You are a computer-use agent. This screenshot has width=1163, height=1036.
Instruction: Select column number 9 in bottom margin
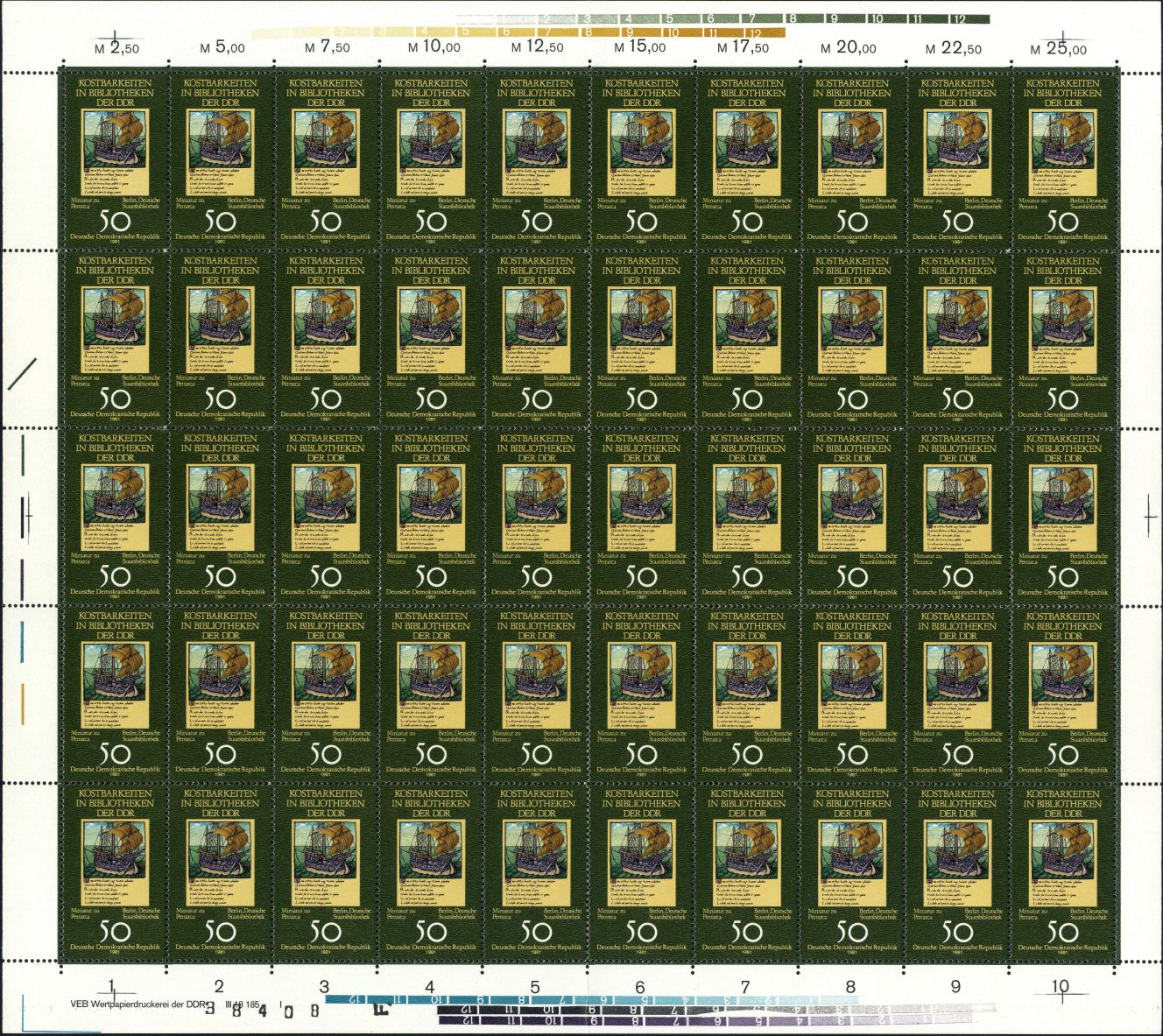pyautogui.click(x=955, y=986)
